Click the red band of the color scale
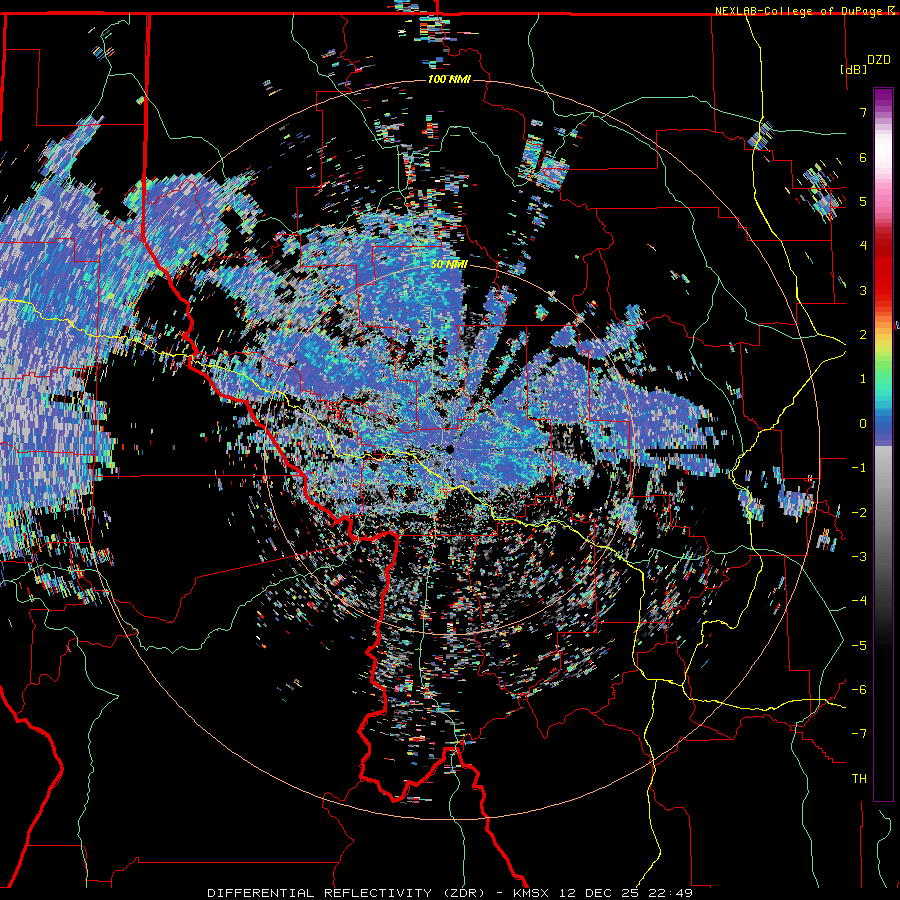Screen dimensions: 900x900 [883, 270]
